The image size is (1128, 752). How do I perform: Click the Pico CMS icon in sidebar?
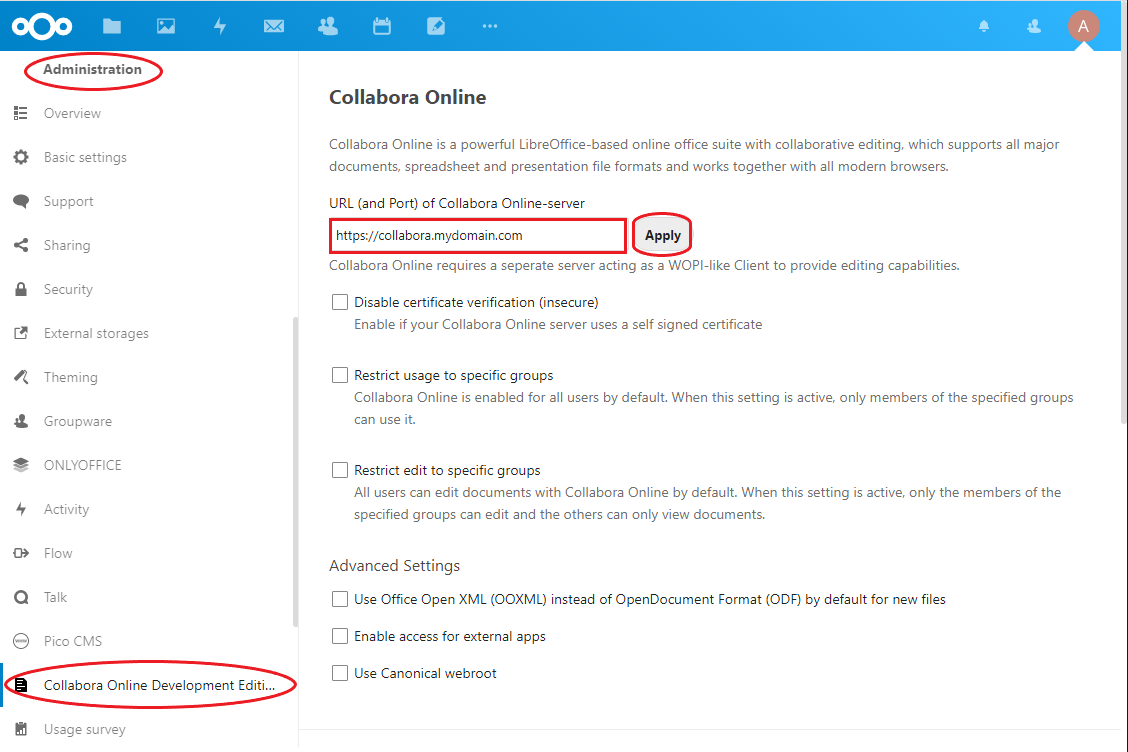point(21,641)
